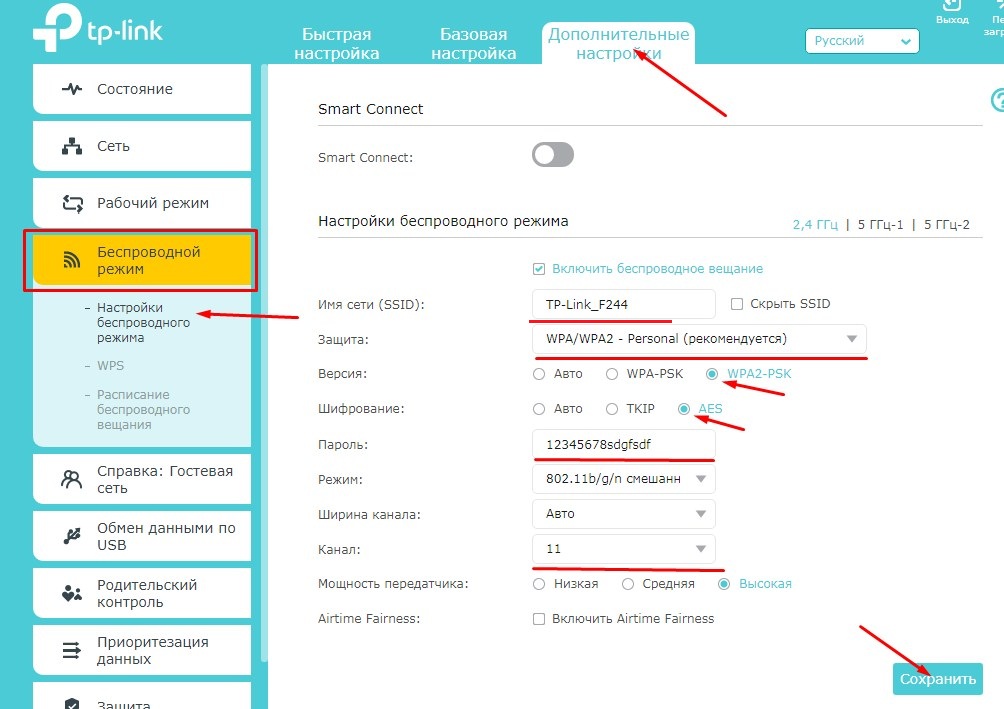Open Рабочий режим menu section

click(142, 203)
